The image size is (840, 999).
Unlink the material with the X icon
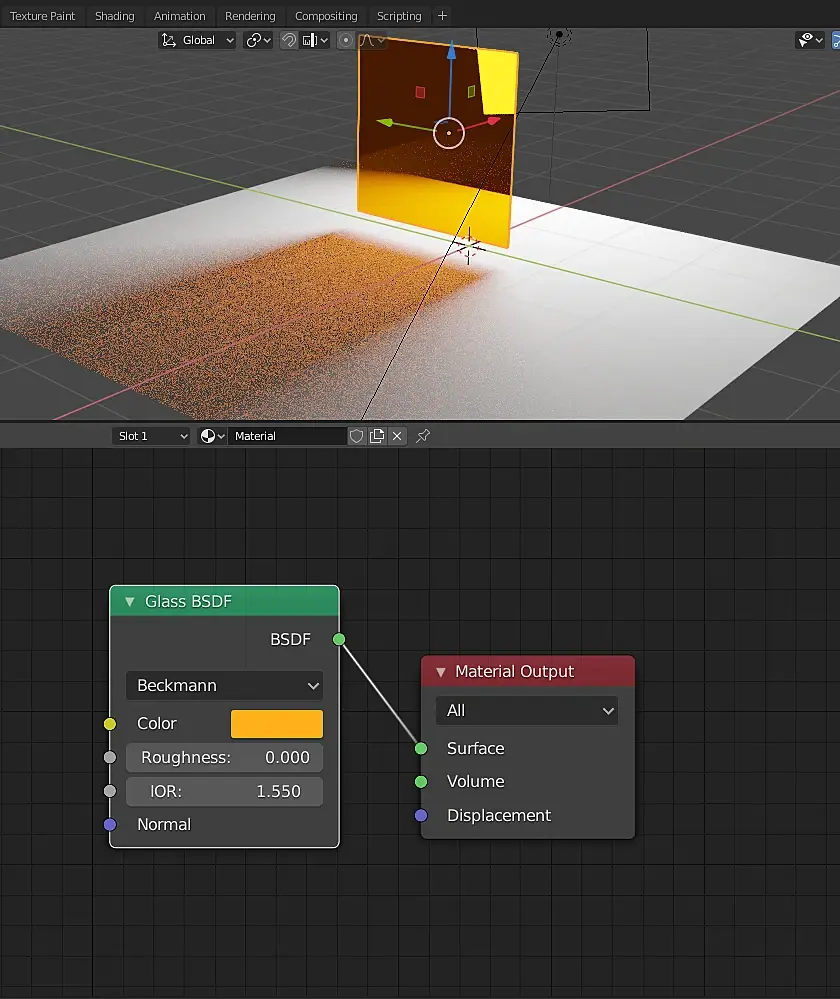tap(397, 436)
